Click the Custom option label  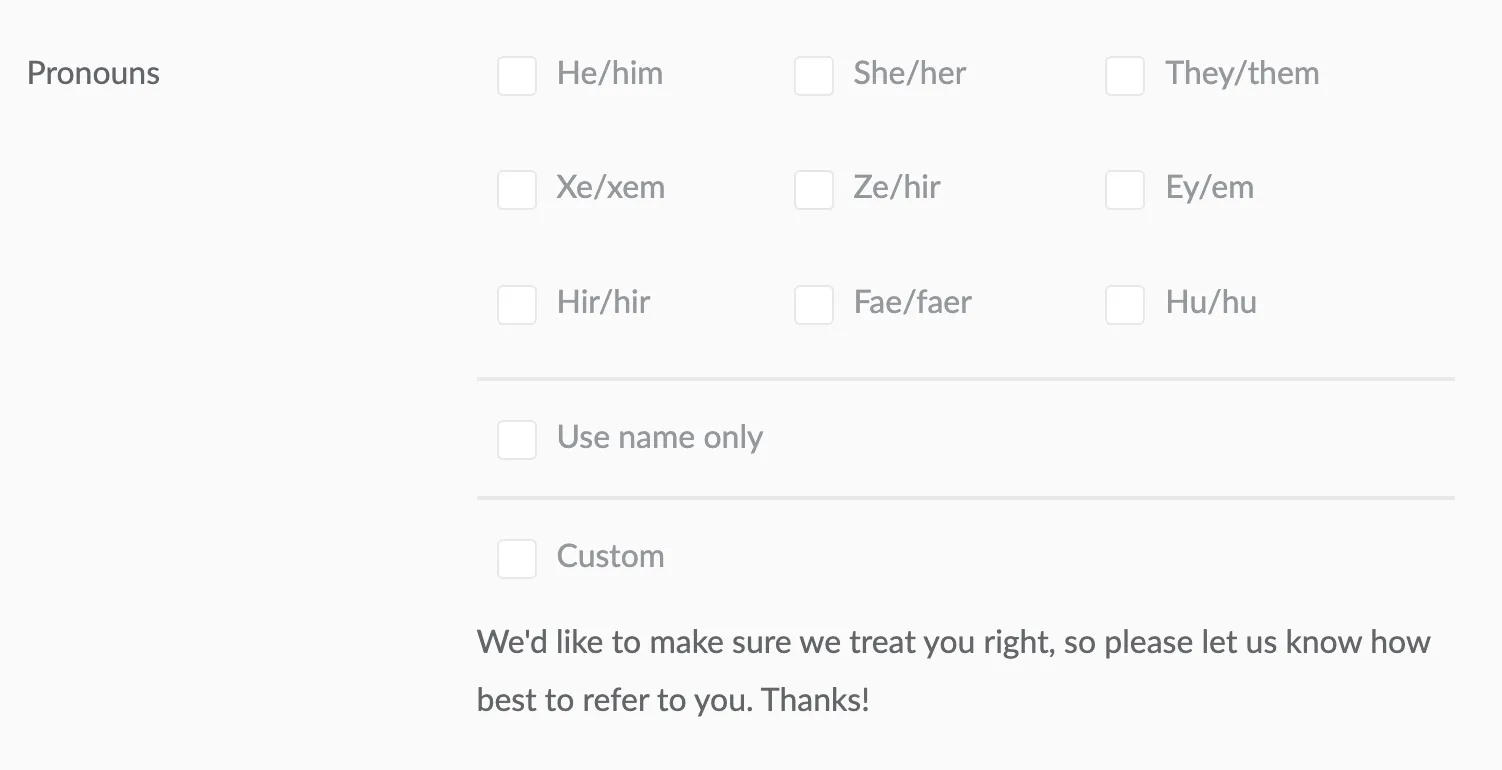pyautogui.click(x=610, y=557)
